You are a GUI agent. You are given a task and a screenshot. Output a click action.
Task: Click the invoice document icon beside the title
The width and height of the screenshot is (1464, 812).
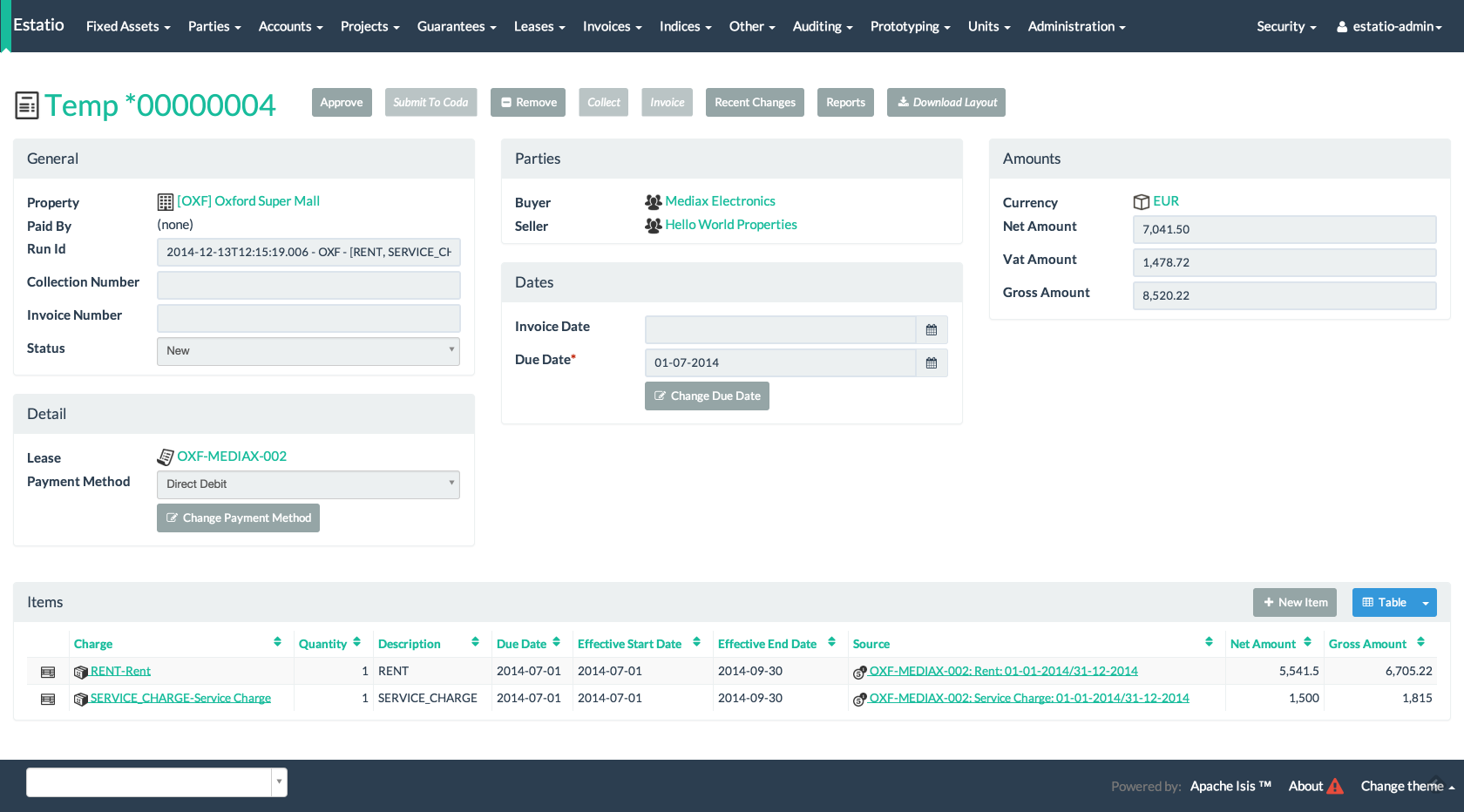(27, 105)
